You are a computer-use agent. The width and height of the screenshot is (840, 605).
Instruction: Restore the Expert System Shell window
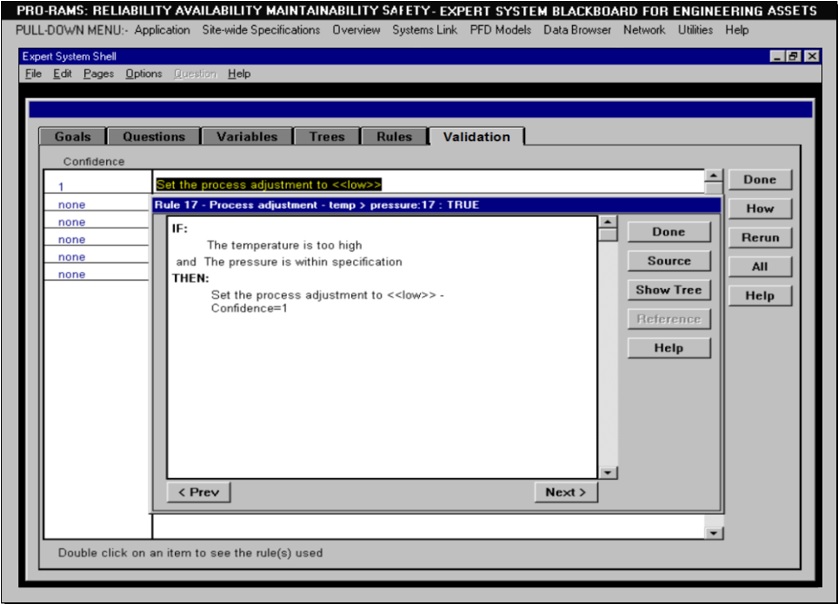793,56
